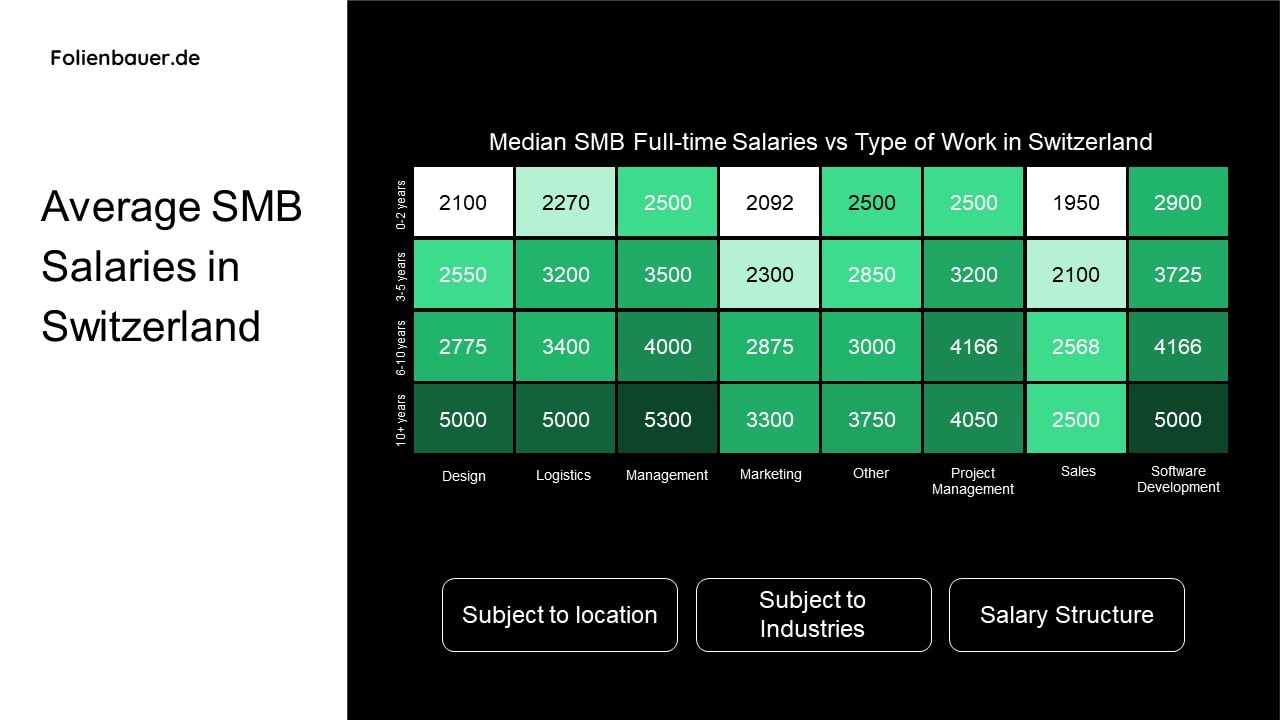Click the Software Development column label
The image size is (1280, 720).
[x=1178, y=479]
